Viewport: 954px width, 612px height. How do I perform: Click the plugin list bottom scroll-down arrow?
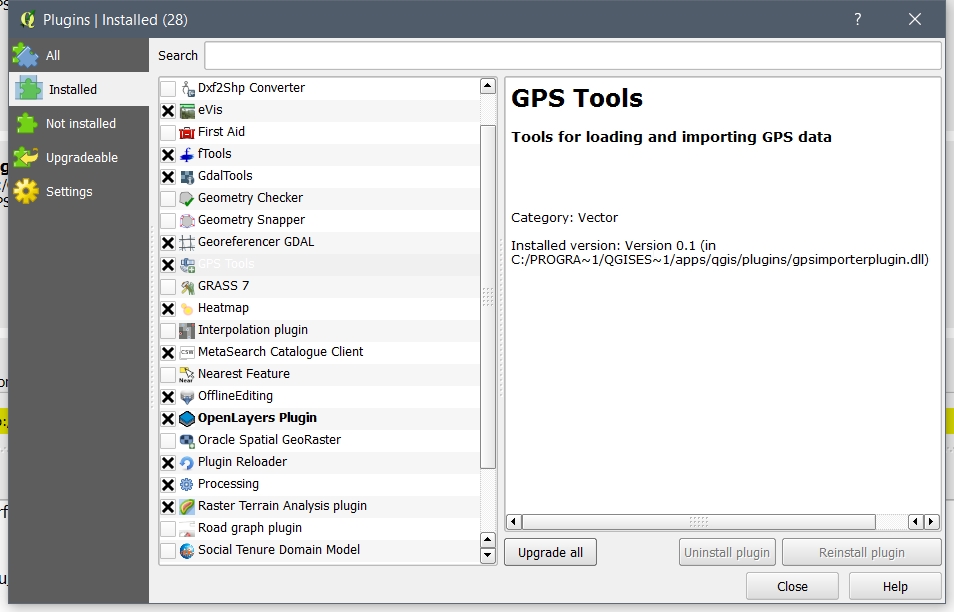(488, 555)
